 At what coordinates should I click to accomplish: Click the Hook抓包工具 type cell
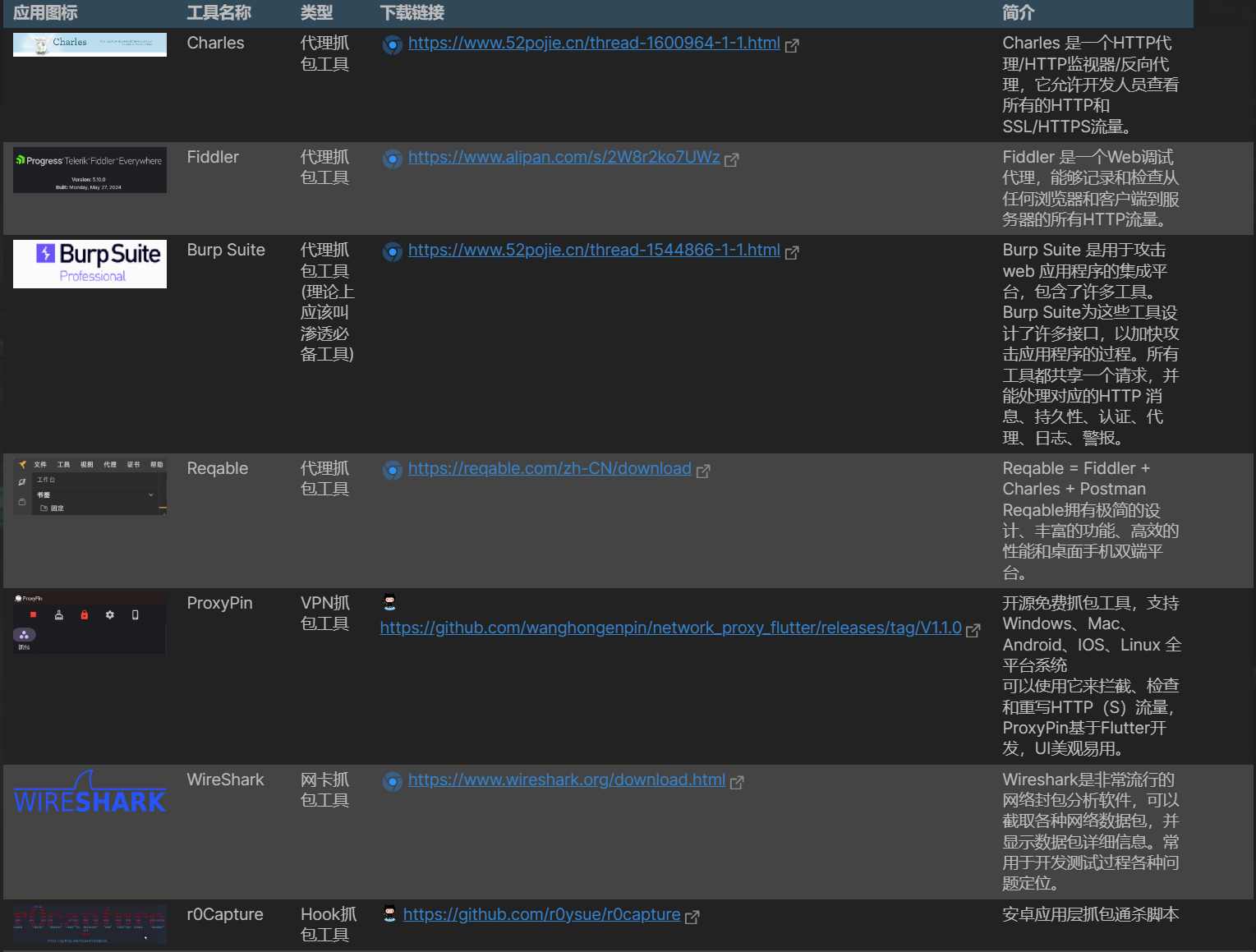click(x=329, y=925)
